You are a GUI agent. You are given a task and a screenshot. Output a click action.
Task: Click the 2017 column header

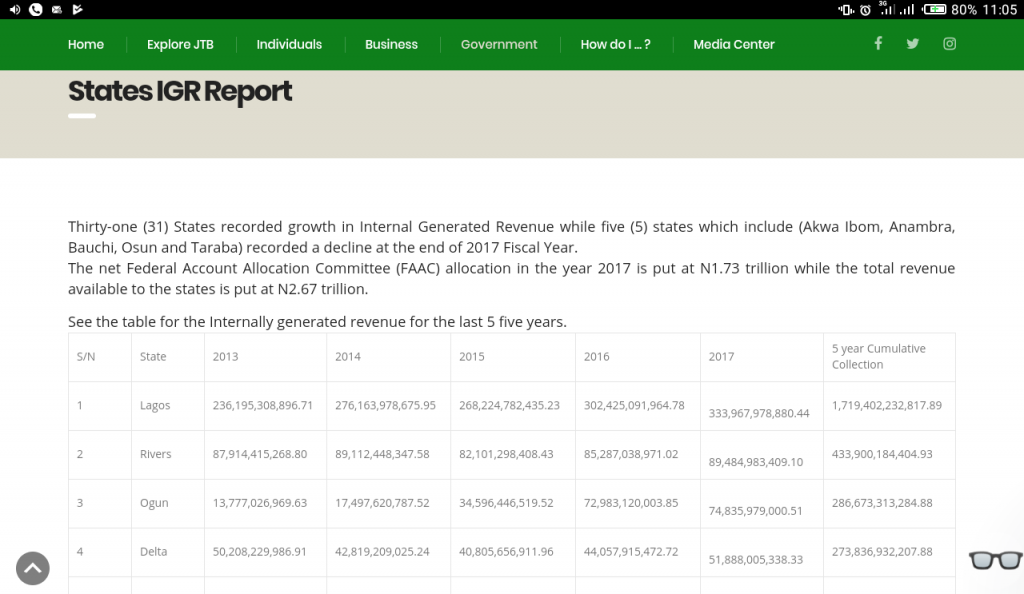point(721,356)
